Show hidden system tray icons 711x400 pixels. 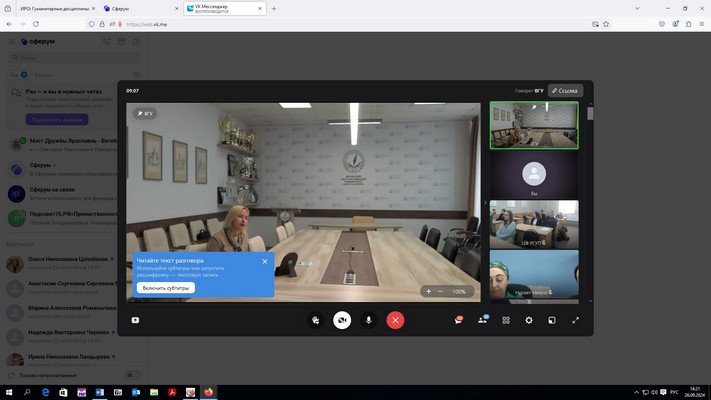pyautogui.click(x=636, y=392)
